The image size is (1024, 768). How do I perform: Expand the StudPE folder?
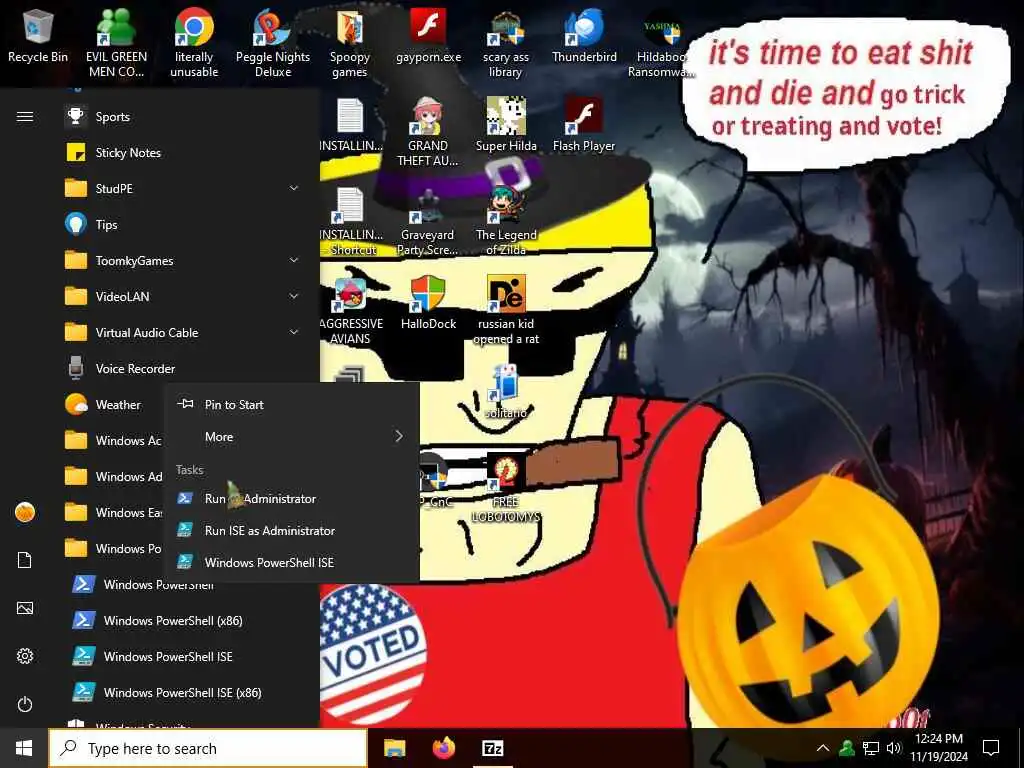[294, 188]
